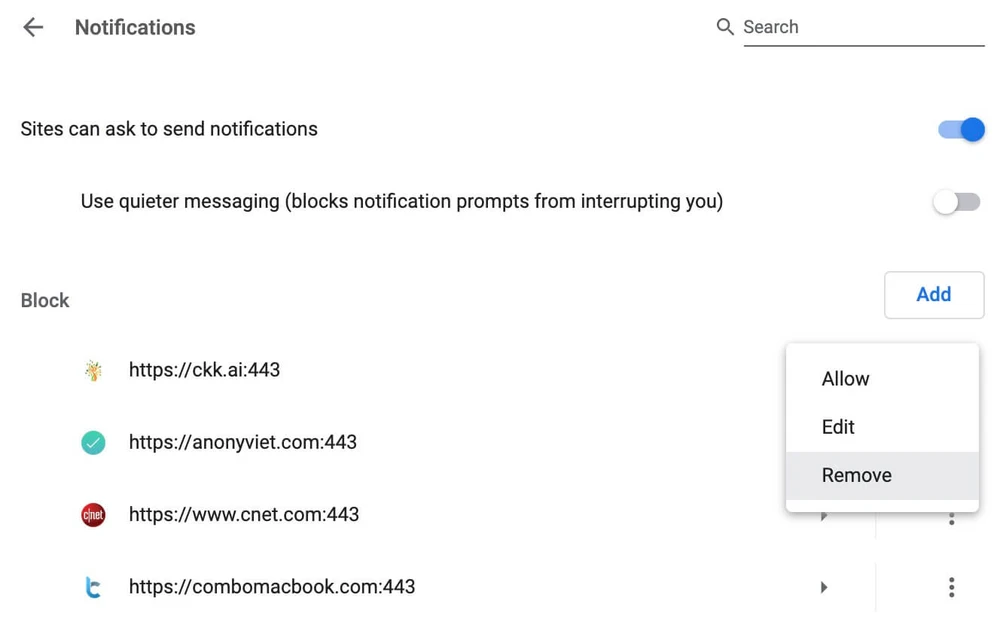1000x631 pixels.
Task: Go back using the back arrow
Action: [x=33, y=27]
